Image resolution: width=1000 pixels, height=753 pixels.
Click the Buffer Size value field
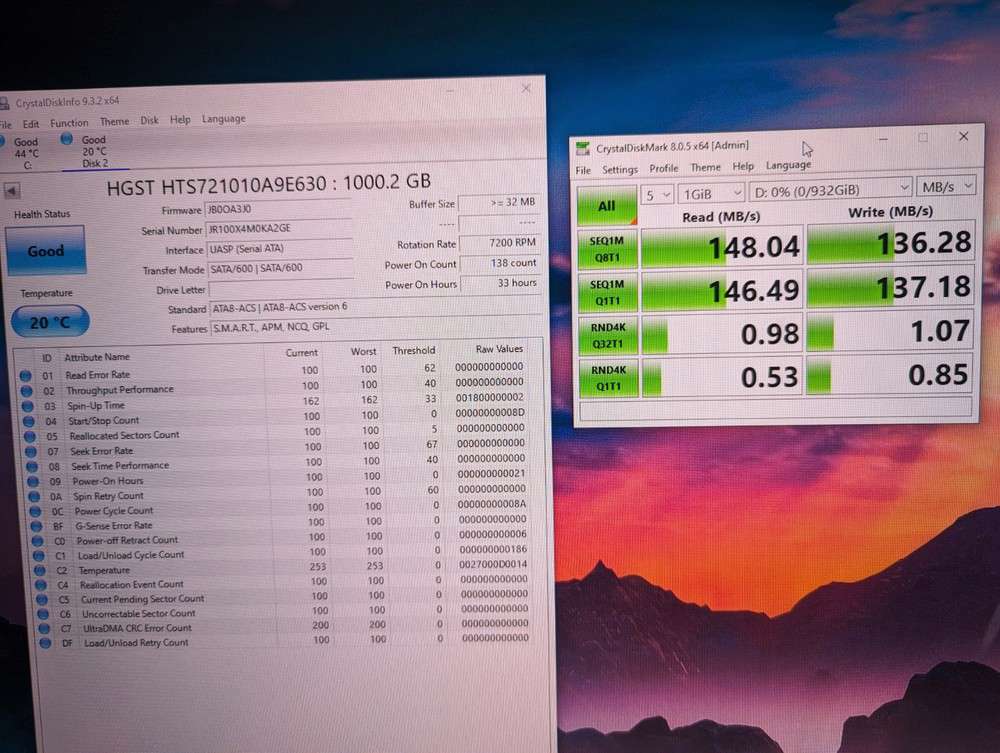click(x=499, y=202)
